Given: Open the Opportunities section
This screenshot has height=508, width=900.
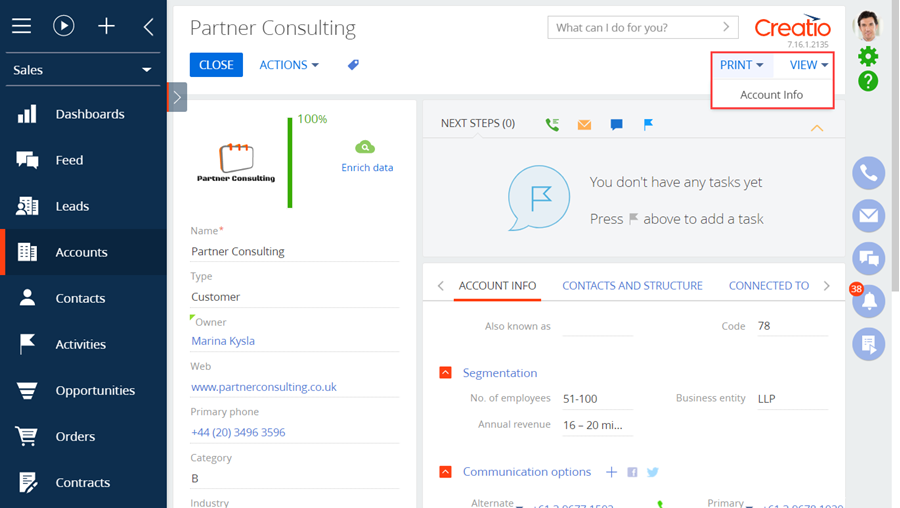Looking at the screenshot, I should coord(83,390).
